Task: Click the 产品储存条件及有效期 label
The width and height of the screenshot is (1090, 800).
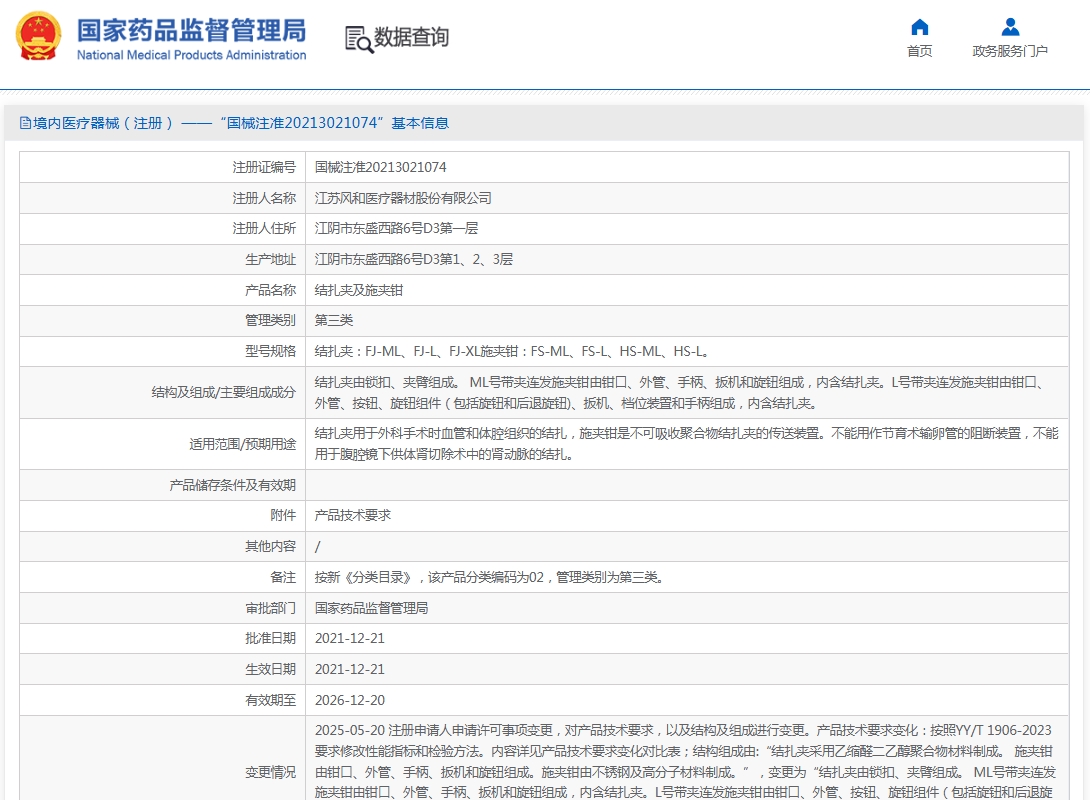Action: click(232, 485)
